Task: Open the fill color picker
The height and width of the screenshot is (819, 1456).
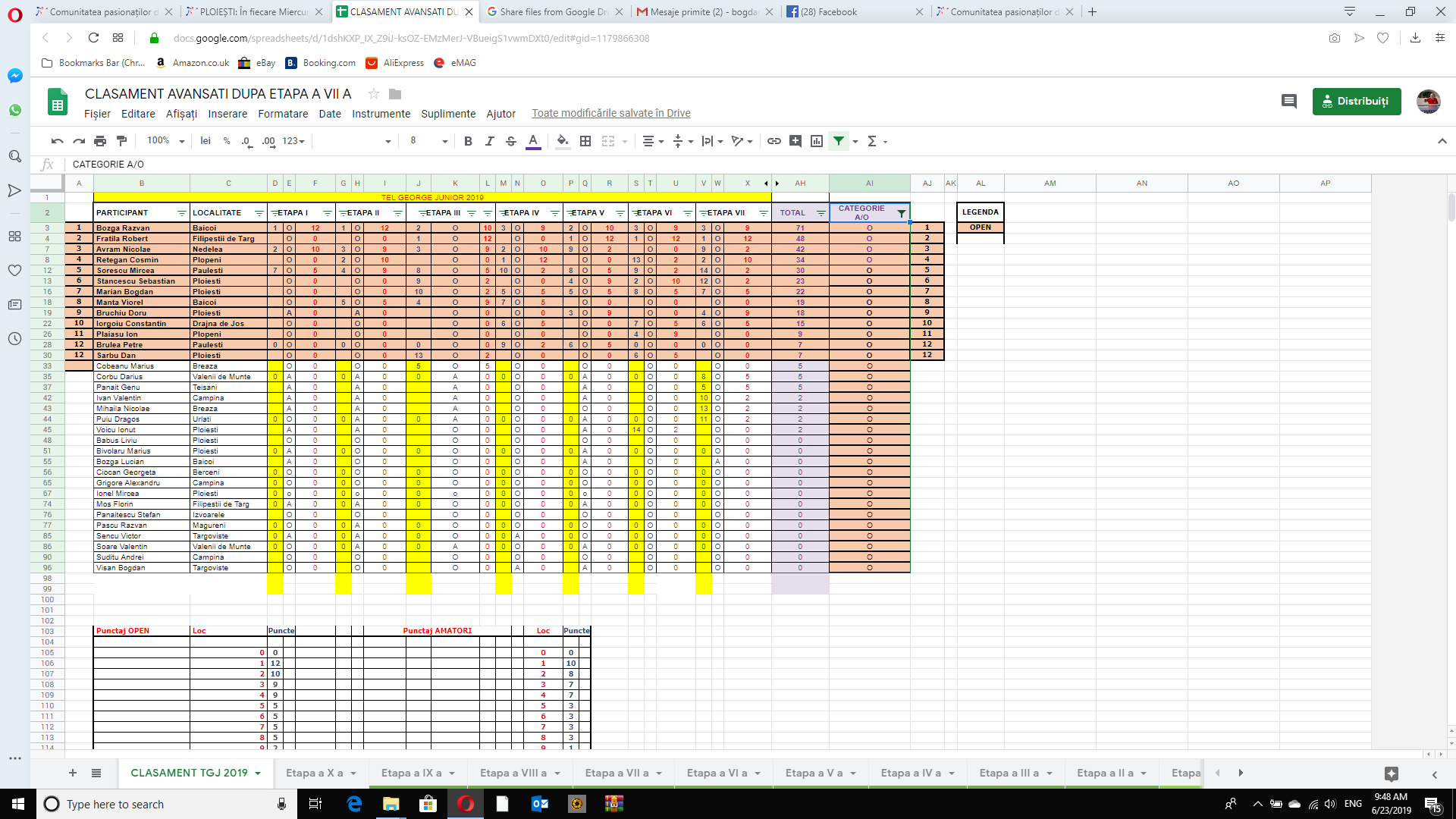Action: click(562, 141)
